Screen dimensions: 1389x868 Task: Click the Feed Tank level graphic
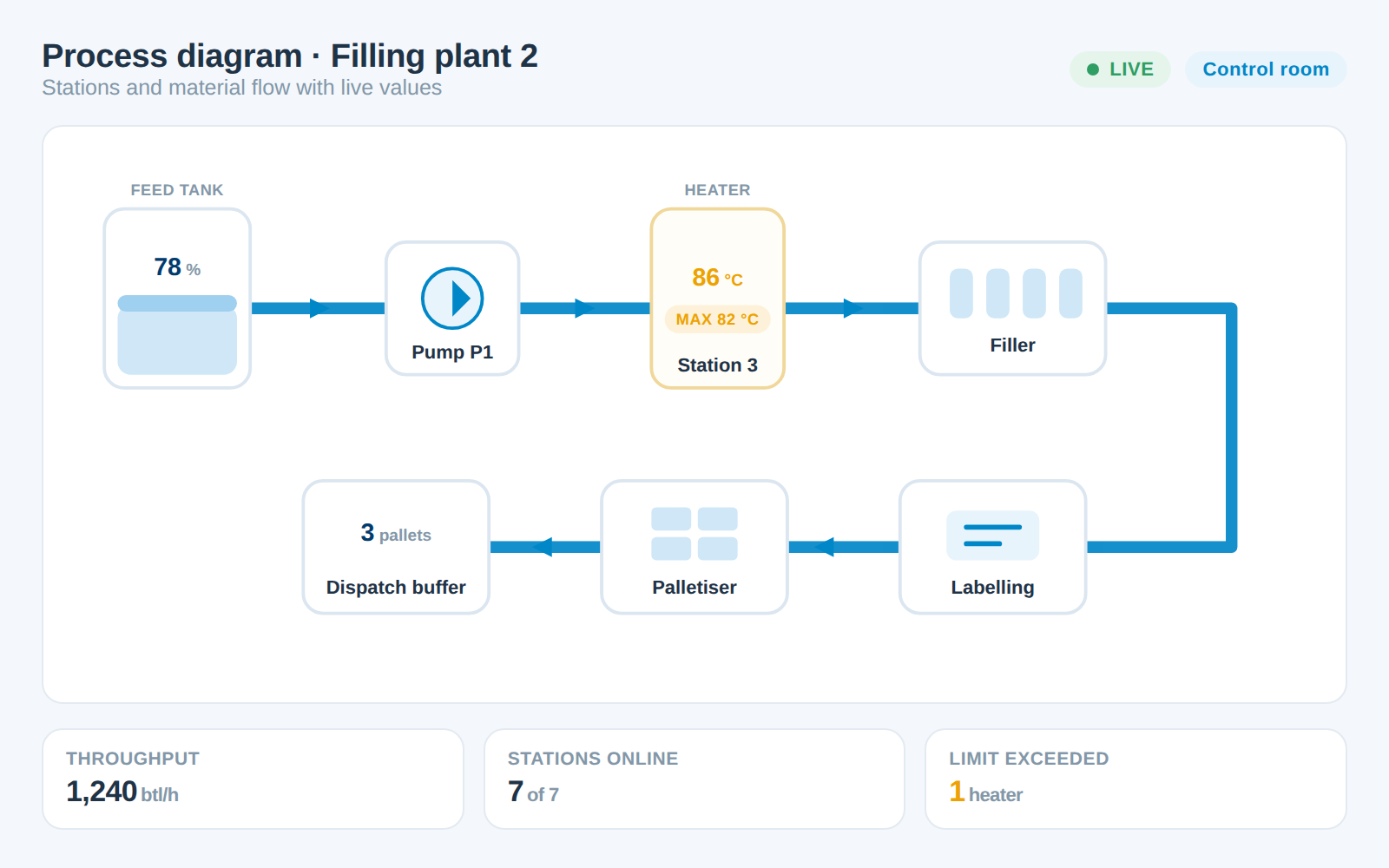(x=177, y=335)
